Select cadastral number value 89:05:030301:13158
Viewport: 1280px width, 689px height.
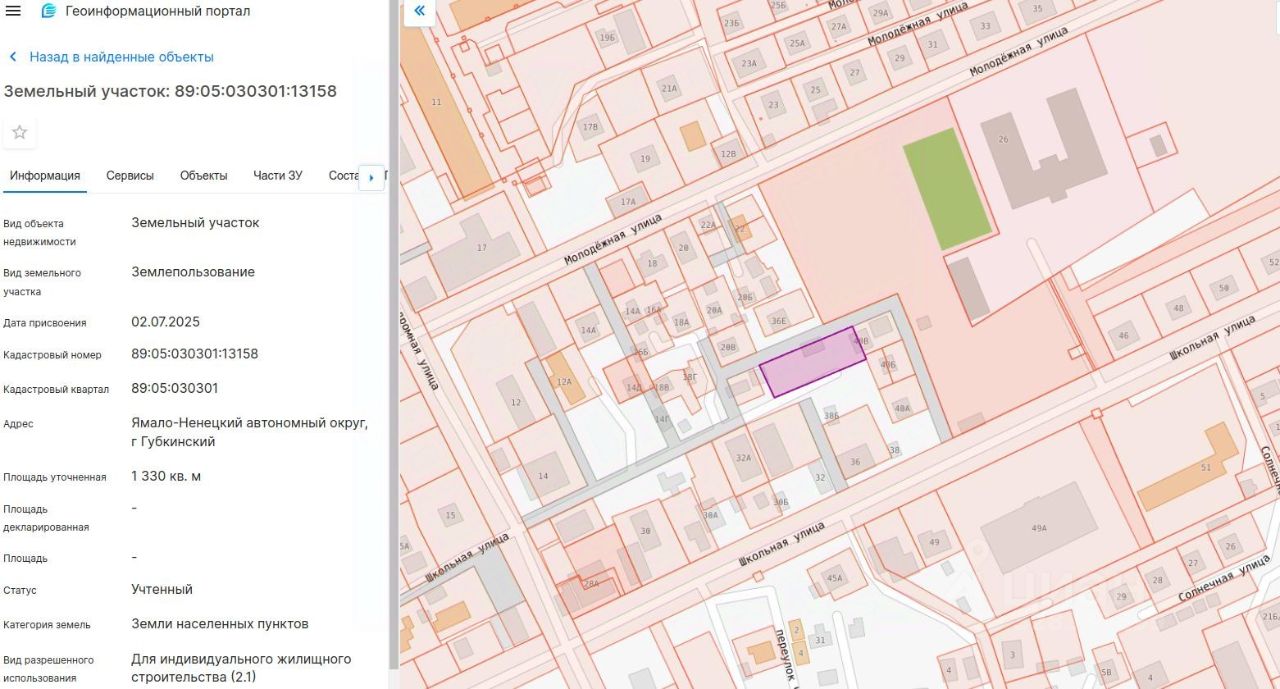point(195,354)
